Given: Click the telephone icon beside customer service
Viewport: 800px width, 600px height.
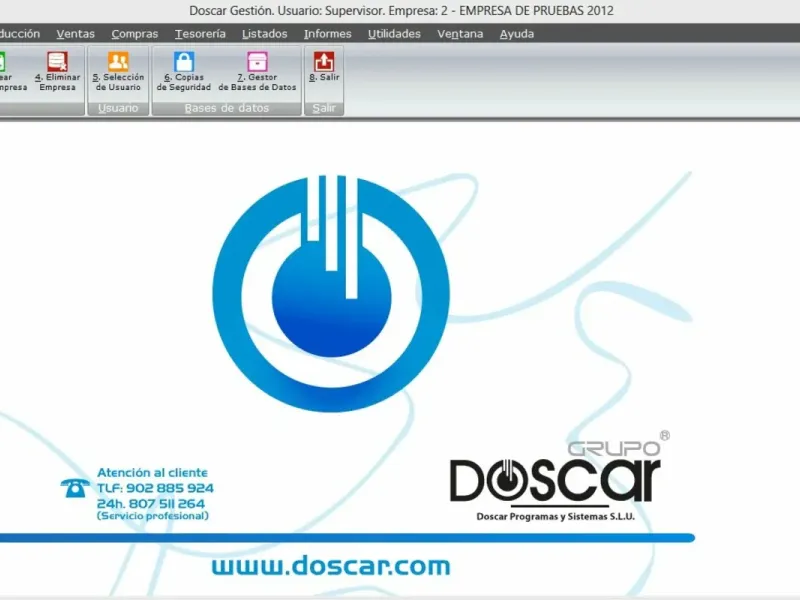Looking at the screenshot, I should [x=75, y=488].
